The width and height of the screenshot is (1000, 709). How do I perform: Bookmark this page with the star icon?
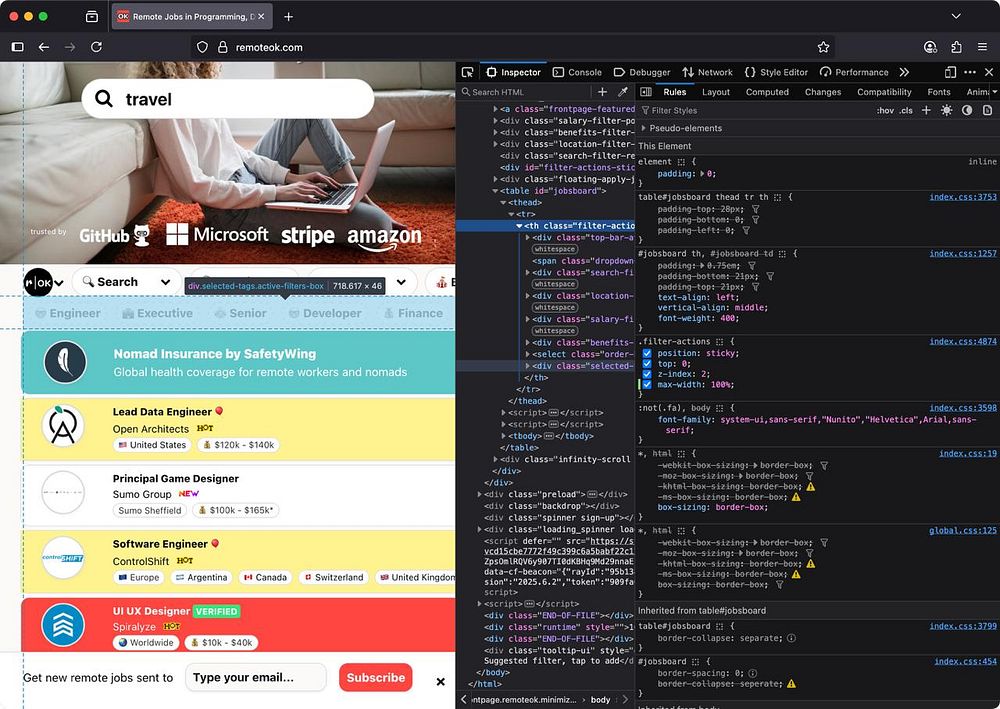click(x=823, y=47)
